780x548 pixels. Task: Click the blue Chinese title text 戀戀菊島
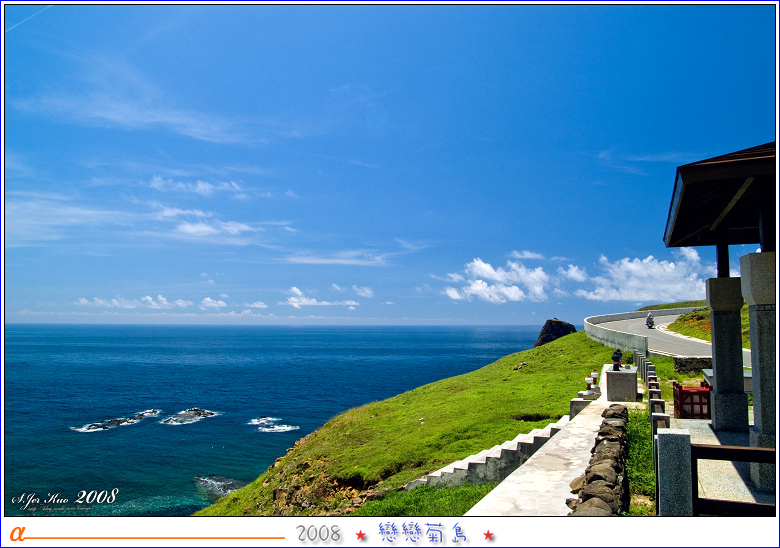pyautogui.click(x=424, y=533)
